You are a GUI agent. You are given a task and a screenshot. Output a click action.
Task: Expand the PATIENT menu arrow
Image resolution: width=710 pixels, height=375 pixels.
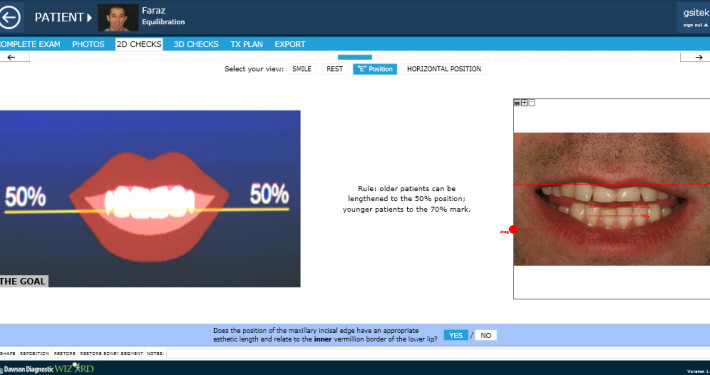click(x=90, y=18)
